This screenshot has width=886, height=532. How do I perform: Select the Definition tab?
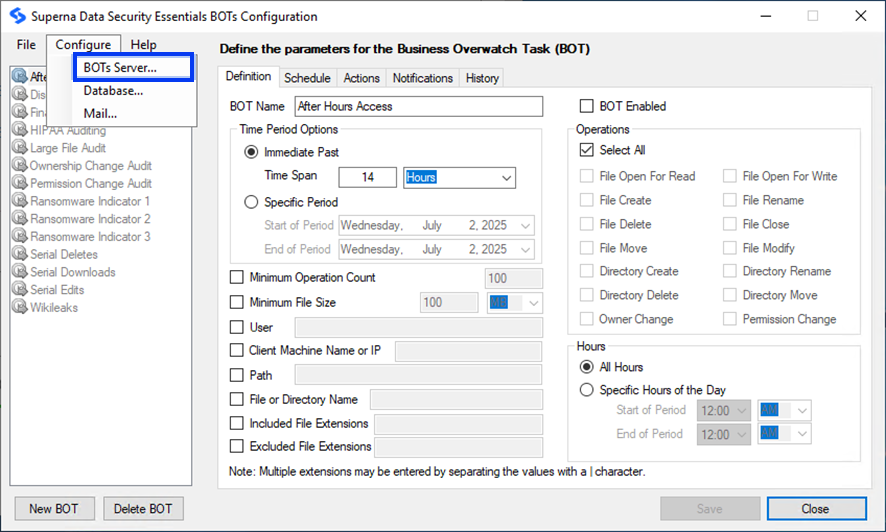click(x=249, y=76)
